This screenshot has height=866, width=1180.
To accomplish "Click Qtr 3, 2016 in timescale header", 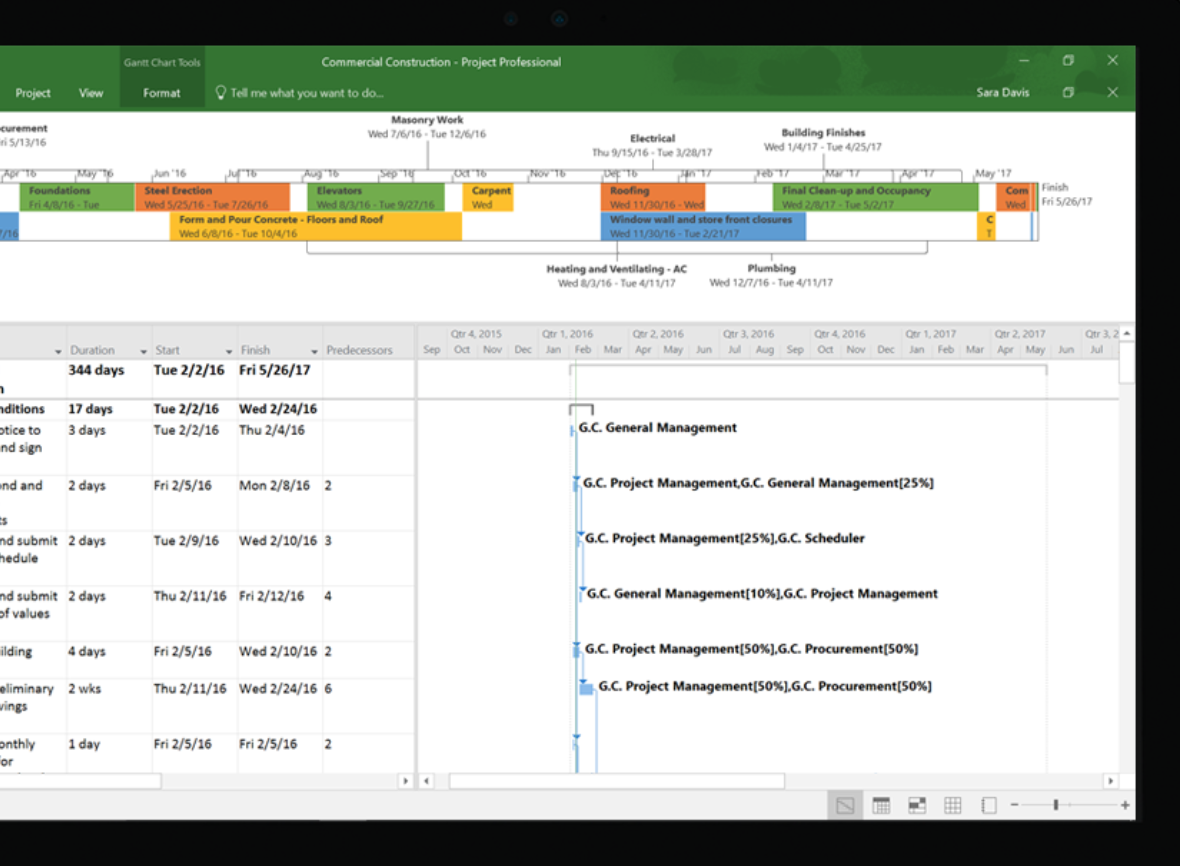I will (749, 334).
